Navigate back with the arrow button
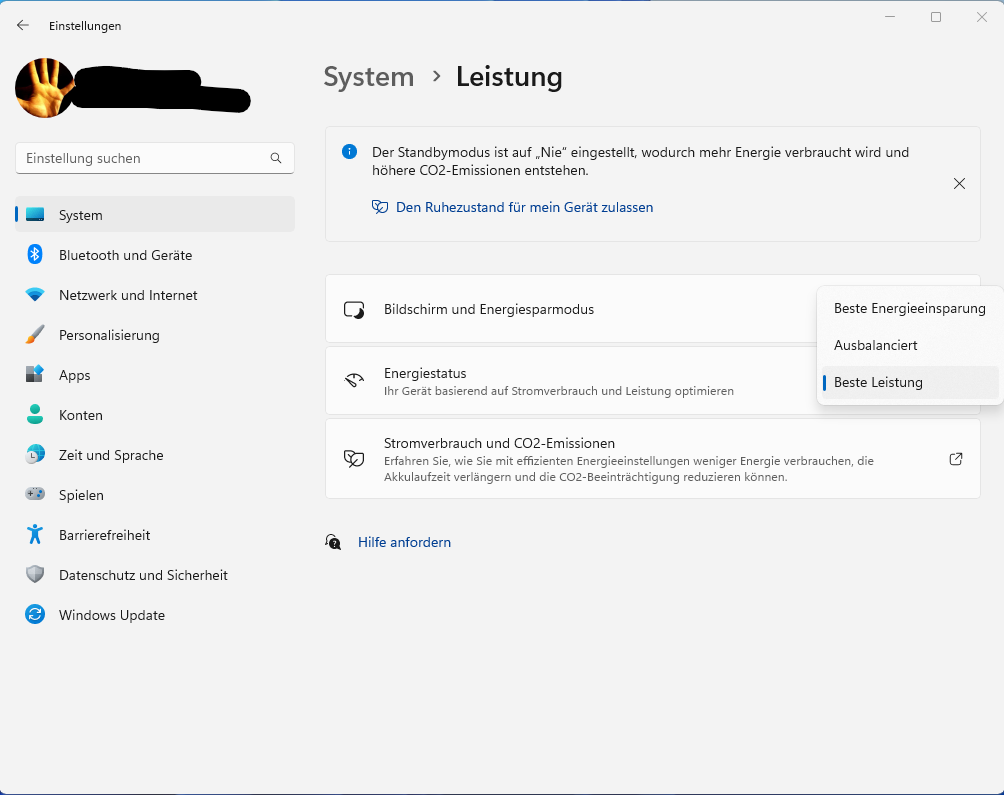The image size is (1004, 795). [x=23, y=25]
